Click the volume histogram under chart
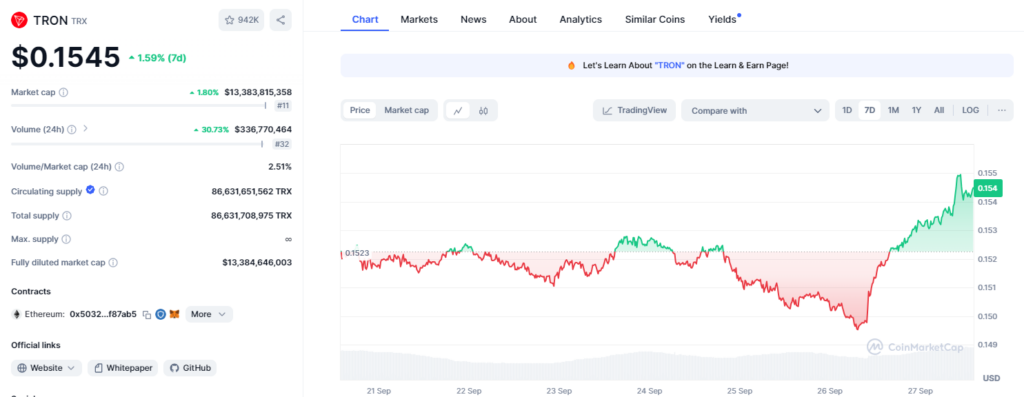1024x397 pixels. [x=657, y=364]
